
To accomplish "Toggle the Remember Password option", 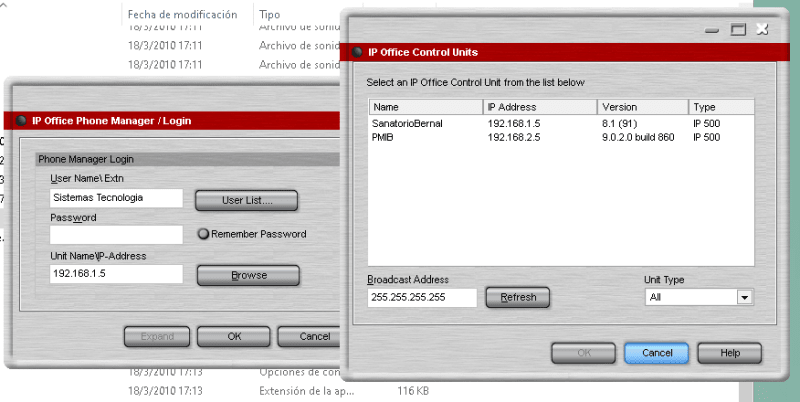I will click(x=203, y=234).
